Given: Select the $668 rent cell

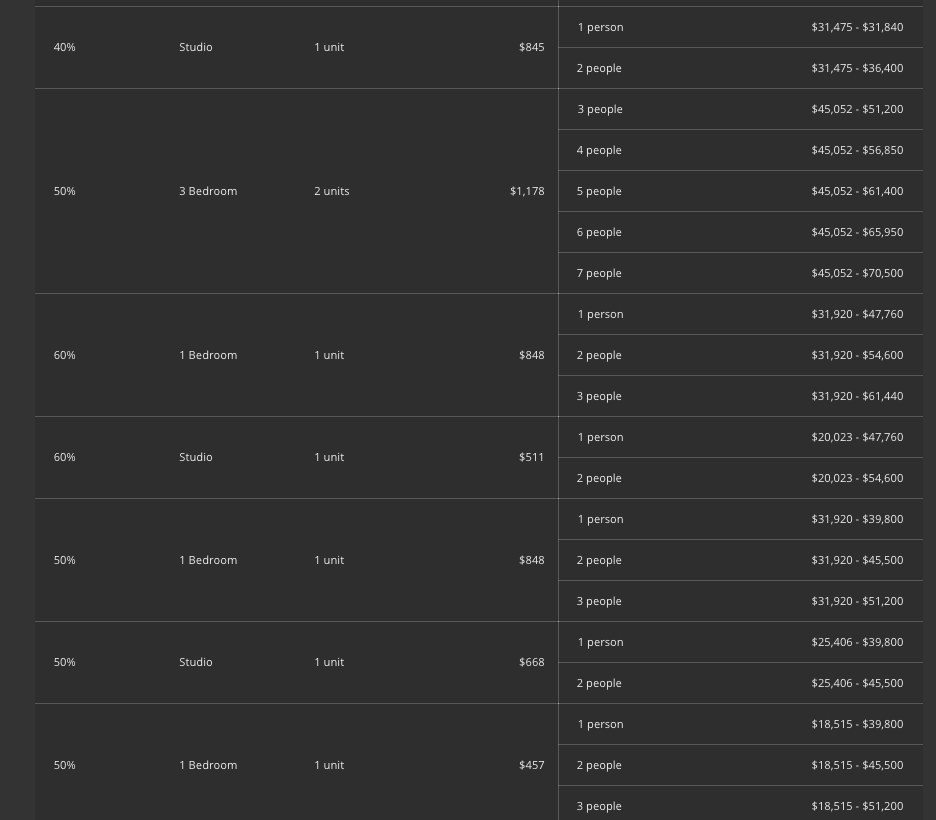Looking at the screenshot, I should pyautogui.click(x=531, y=662).
